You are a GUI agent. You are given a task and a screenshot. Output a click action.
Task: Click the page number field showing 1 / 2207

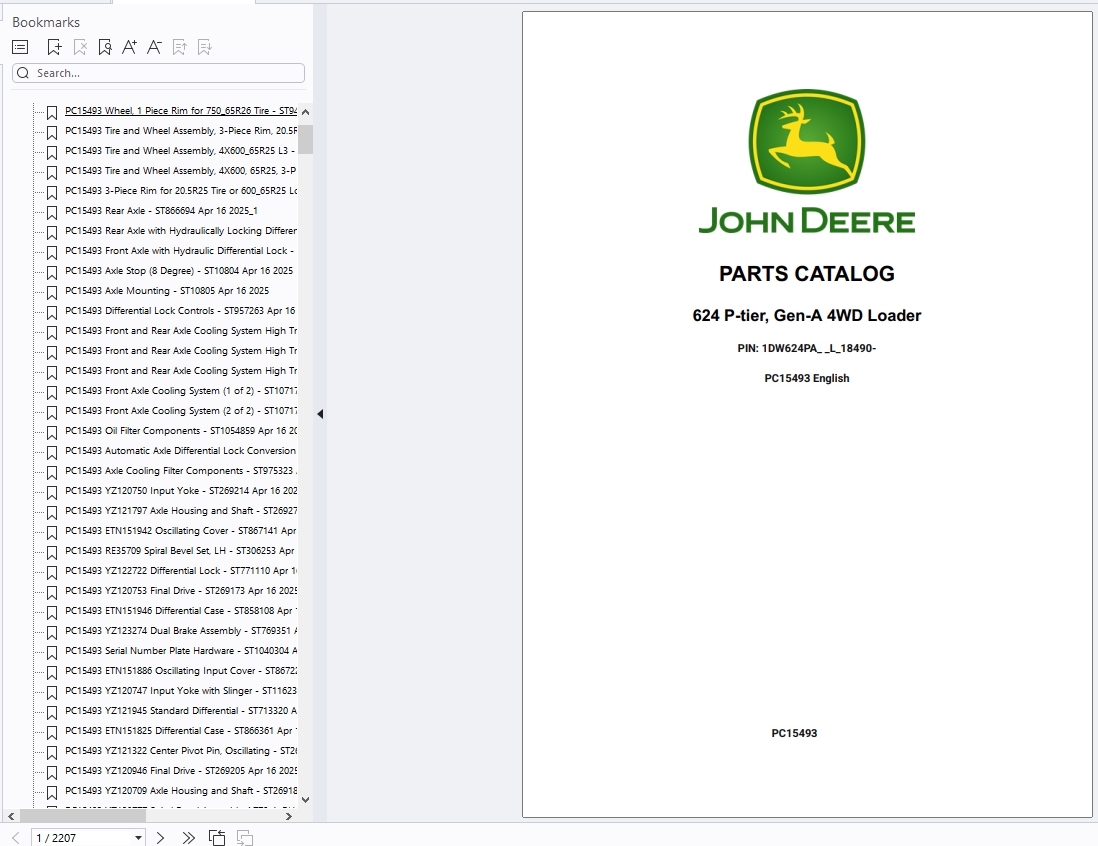point(82,837)
